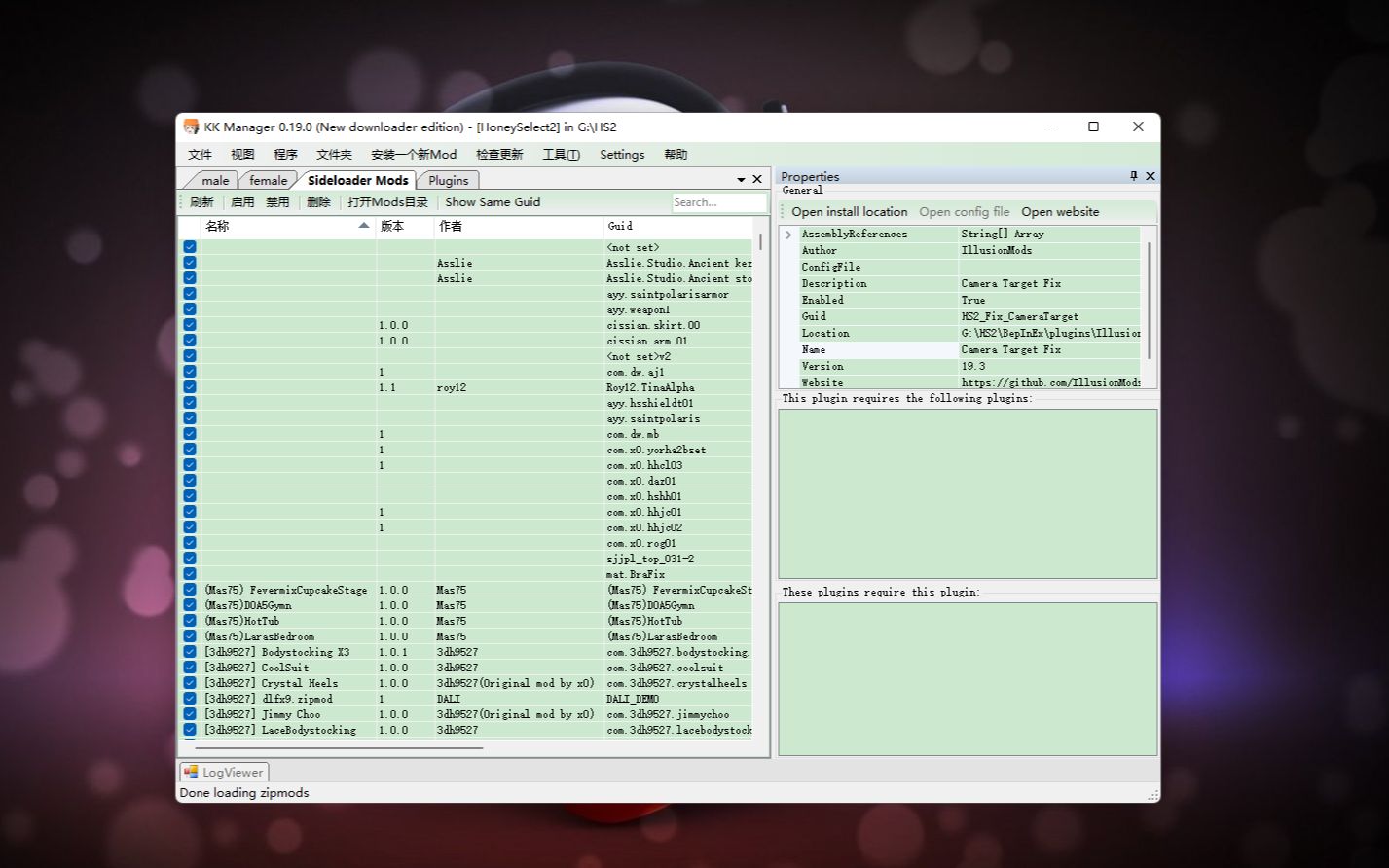Pin the Properties panel with the pin icon

click(x=1134, y=176)
